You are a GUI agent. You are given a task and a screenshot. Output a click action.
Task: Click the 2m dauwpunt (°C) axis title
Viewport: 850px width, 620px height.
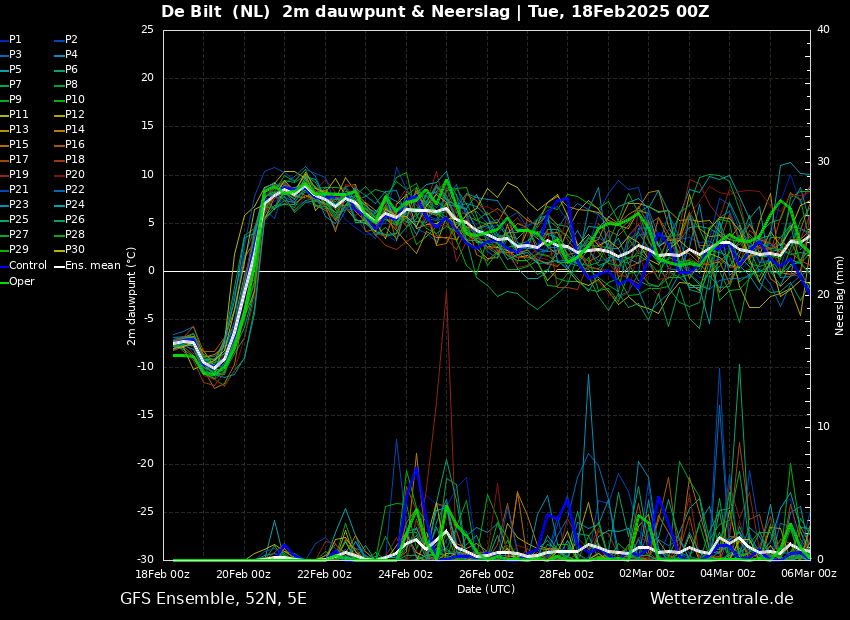click(x=132, y=296)
